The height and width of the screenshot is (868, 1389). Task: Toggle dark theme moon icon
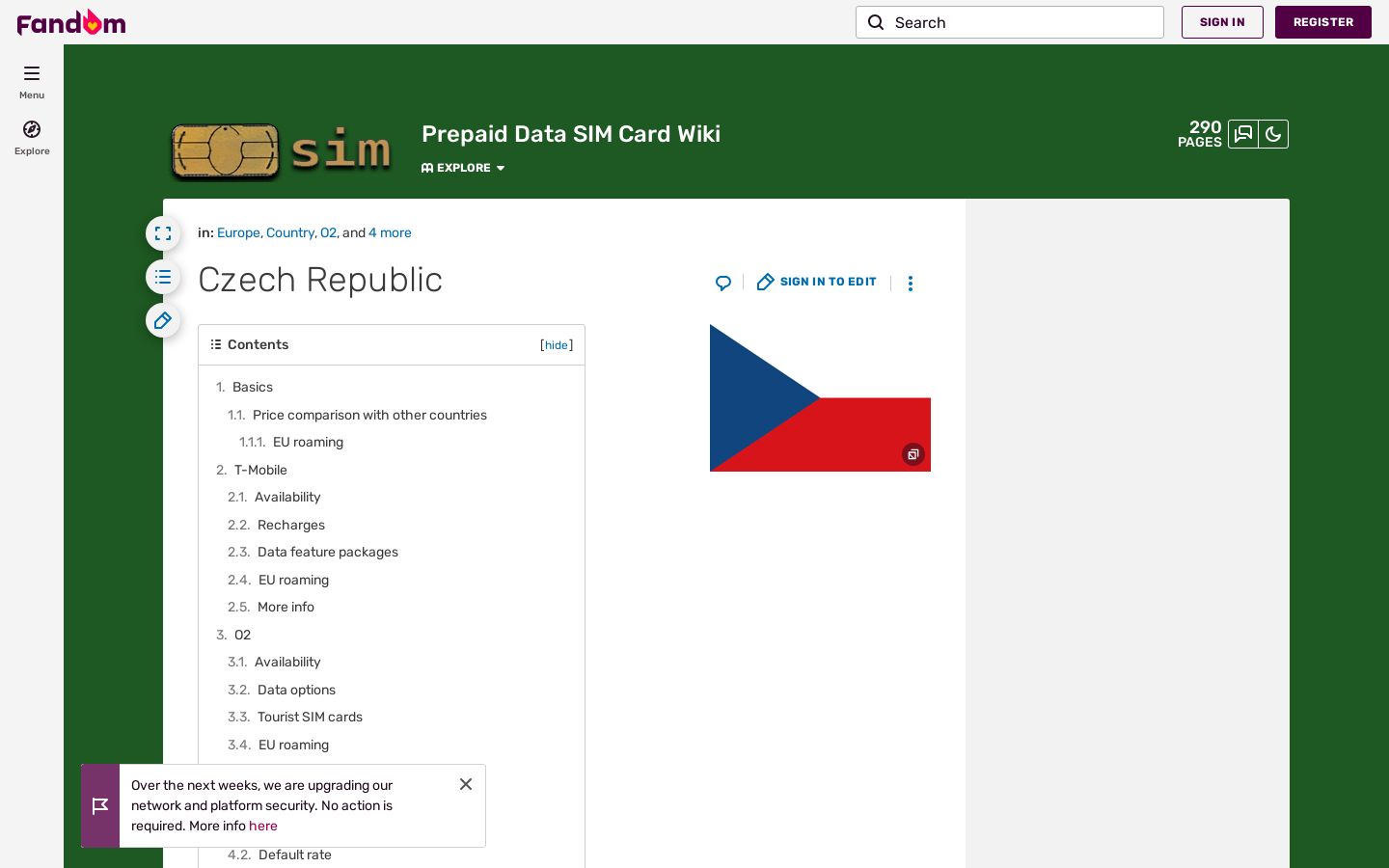(1273, 134)
